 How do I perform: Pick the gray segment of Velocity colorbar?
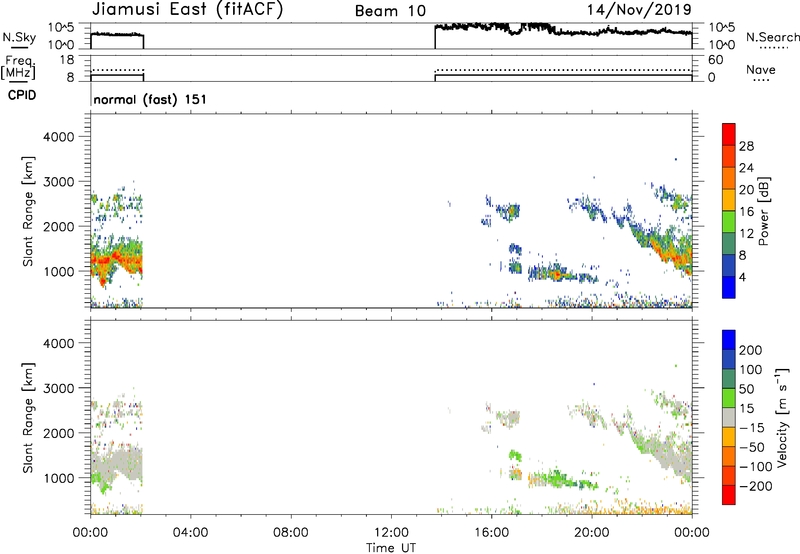729,418
